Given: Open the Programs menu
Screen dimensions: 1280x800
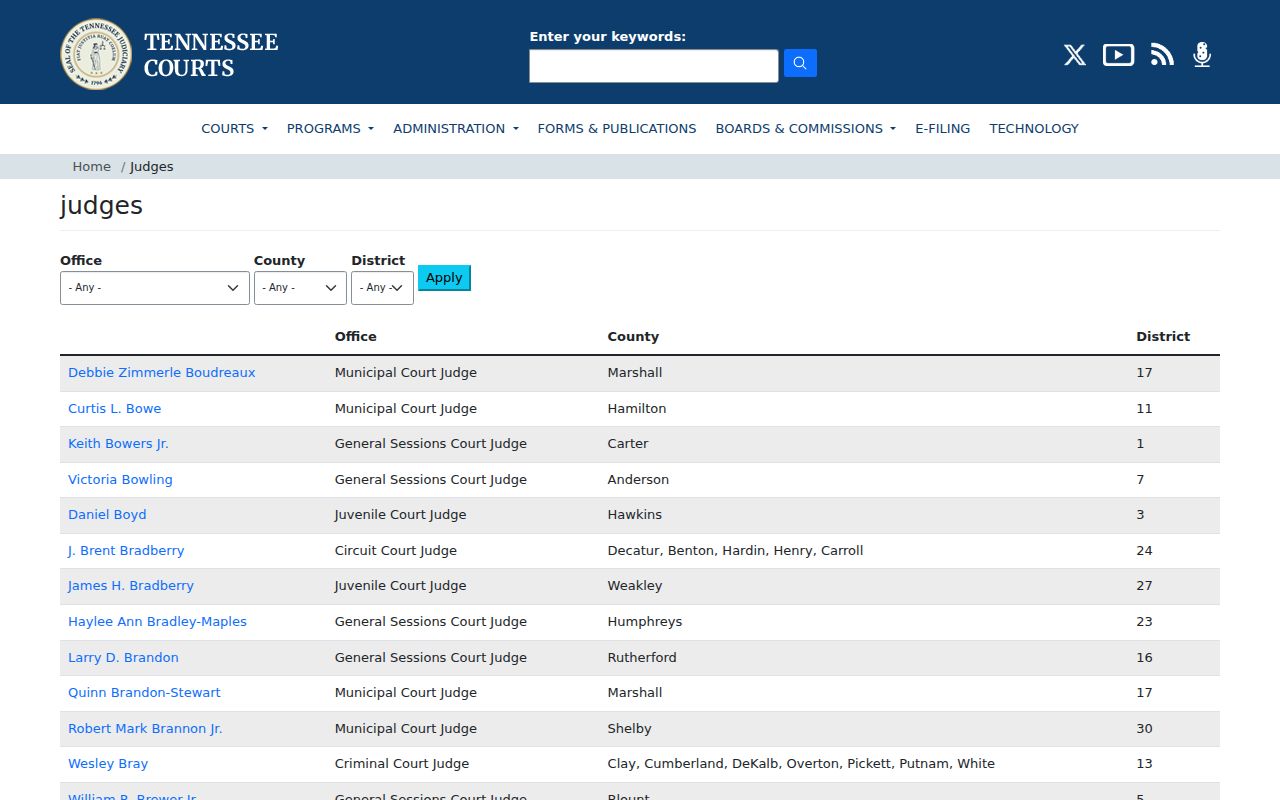Looking at the screenshot, I should point(330,129).
